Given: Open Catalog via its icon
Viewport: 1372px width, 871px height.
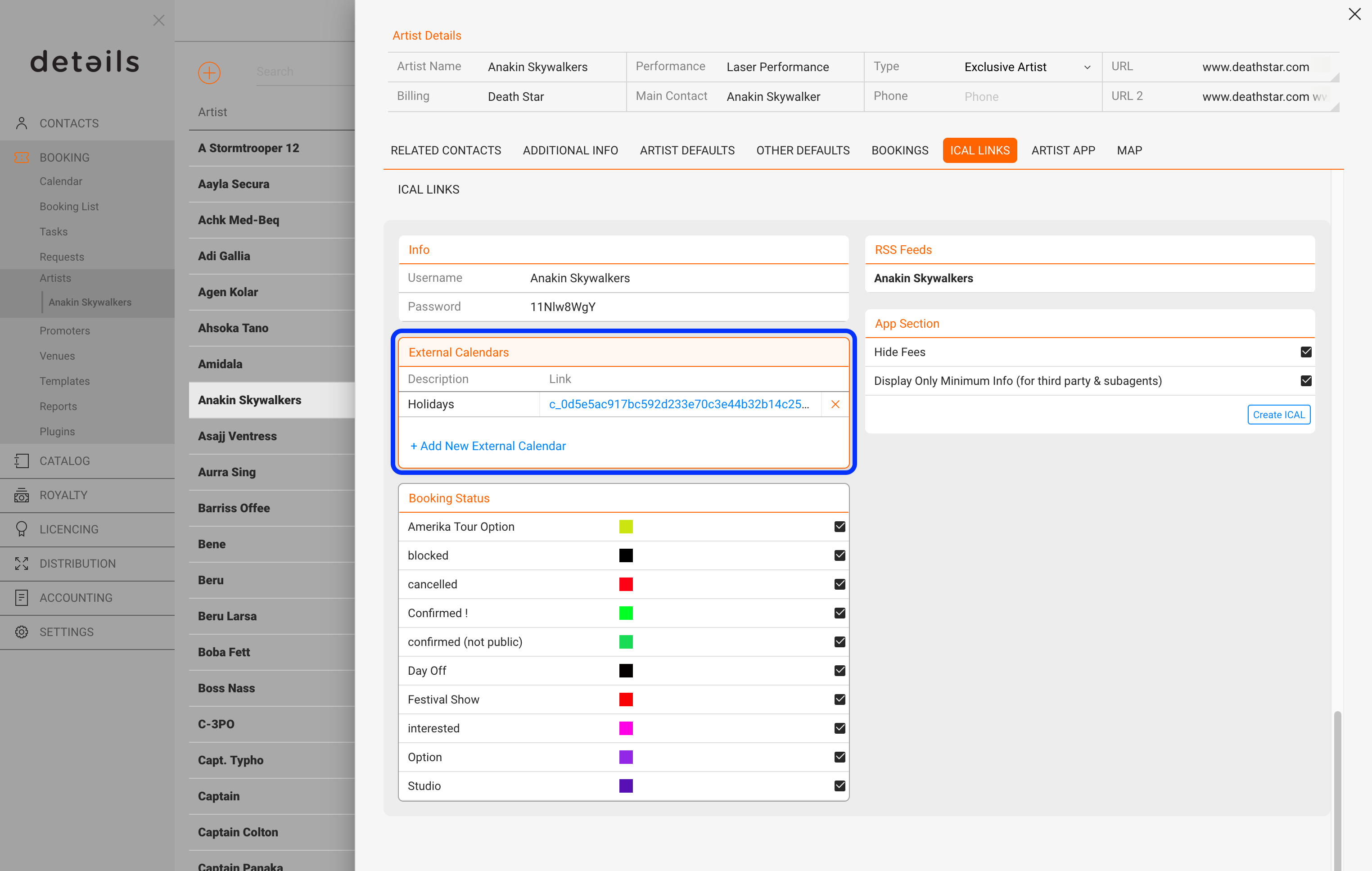Looking at the screenshot, I should [x=22, y=461].
